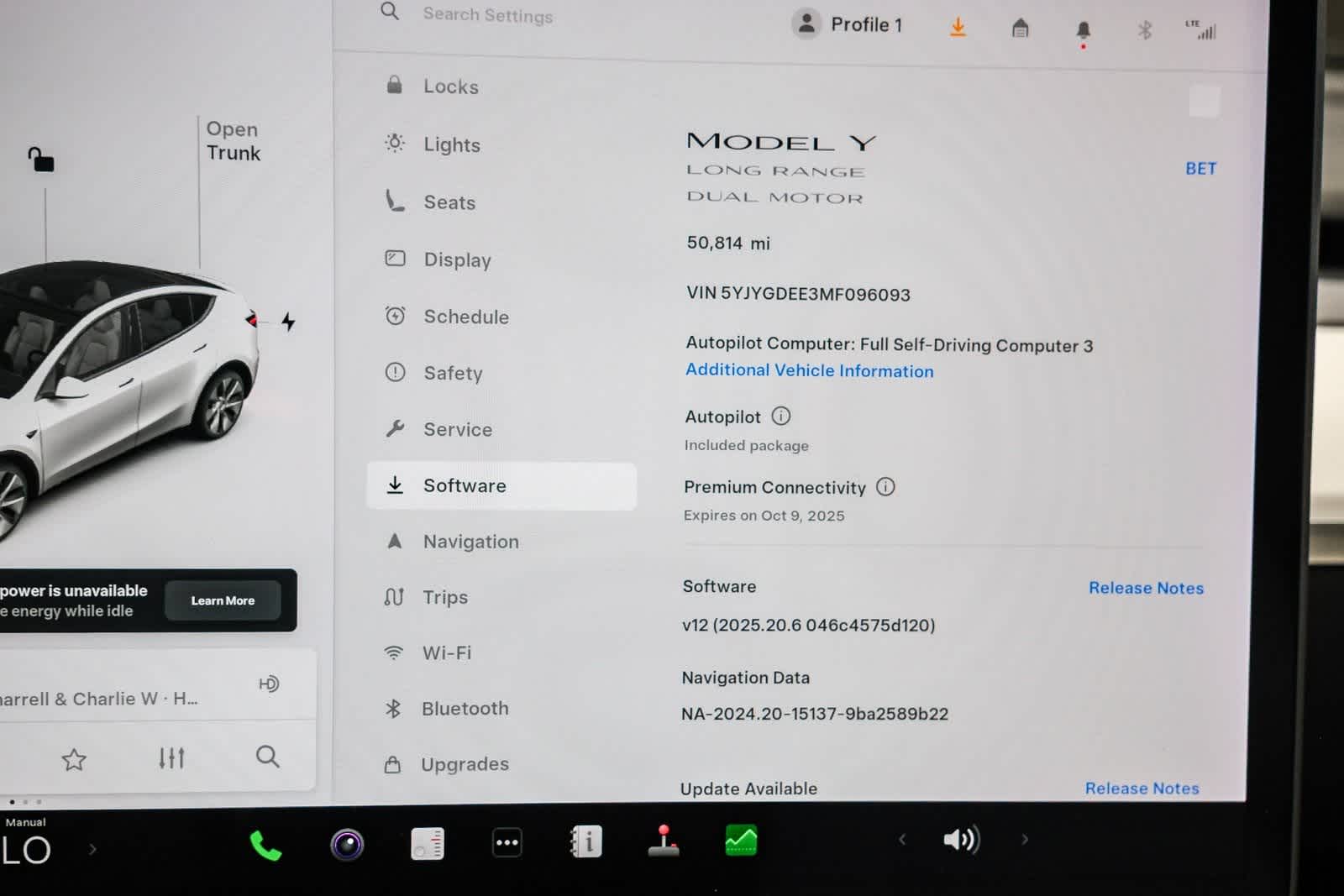Tap the LO cabin temperature setting
Viewport: 1344px width, 896px height.
tap(26, 851)
